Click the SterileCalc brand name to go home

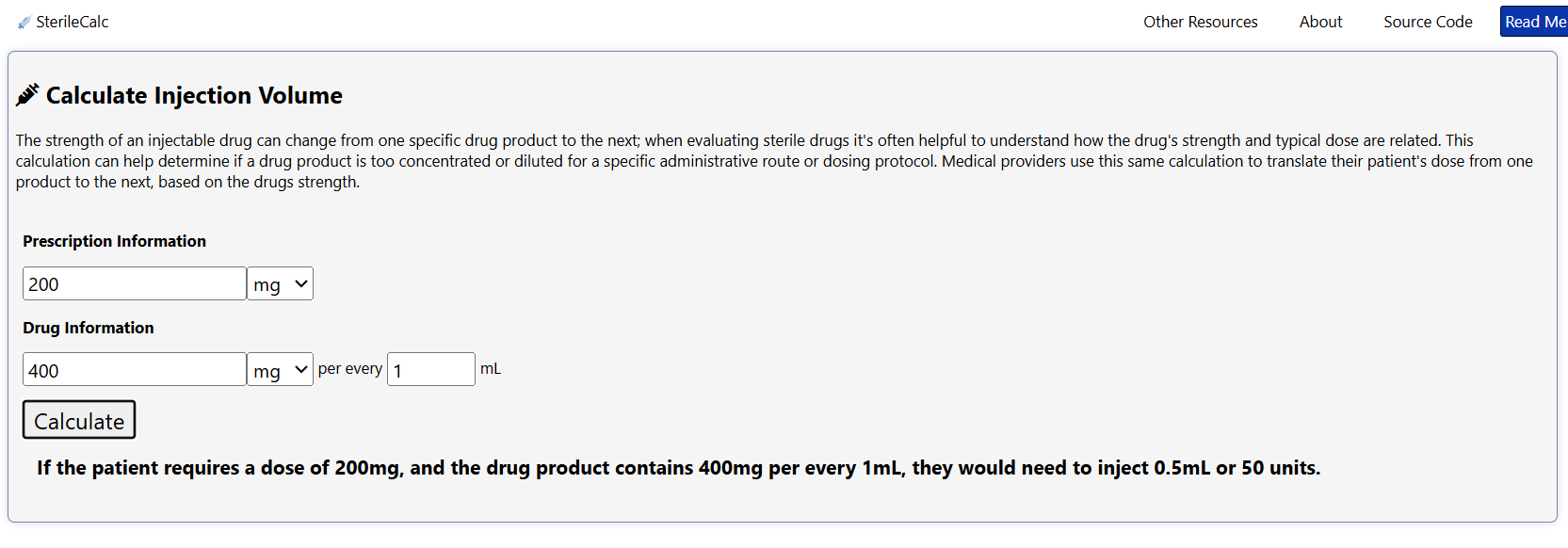71,21
